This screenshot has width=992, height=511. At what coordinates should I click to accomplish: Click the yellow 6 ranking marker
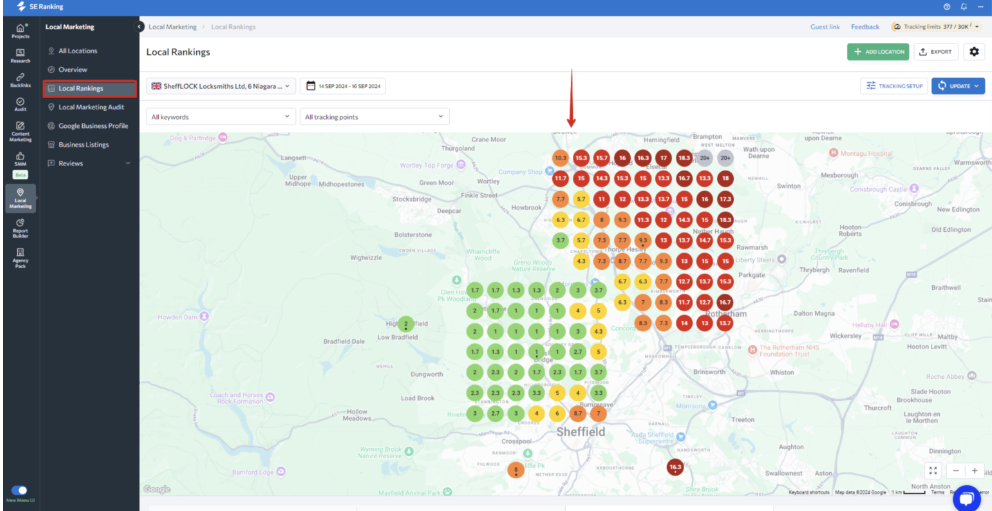pyautogui.click(x=557, y=414)
